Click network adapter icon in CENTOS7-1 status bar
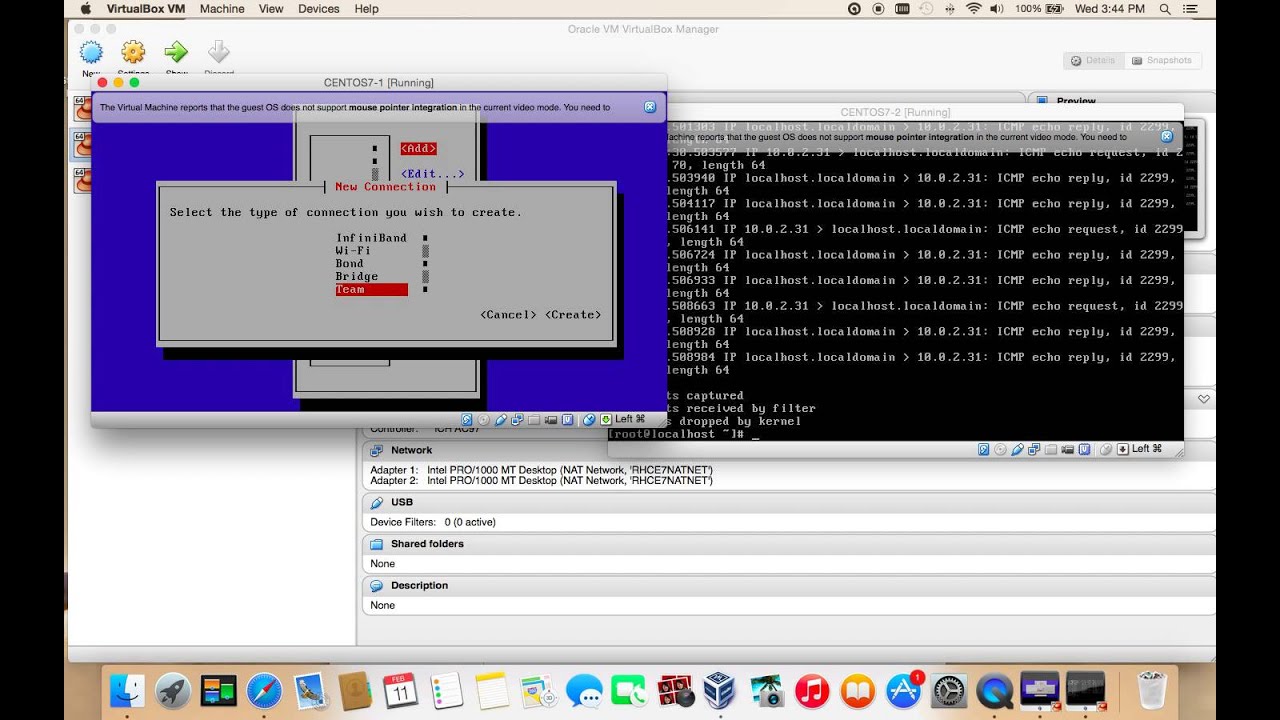Image resolution: width=1280 pixels, height=720 pixels. [x=518, y=420]
